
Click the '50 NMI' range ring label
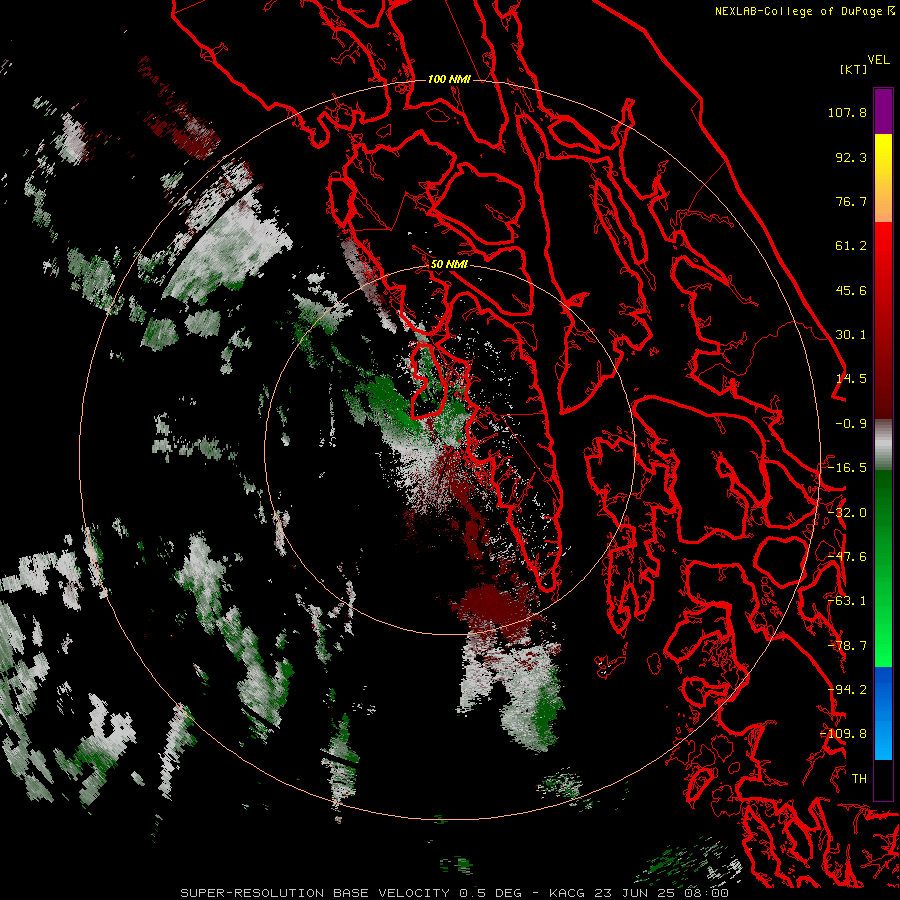(449, 264)
